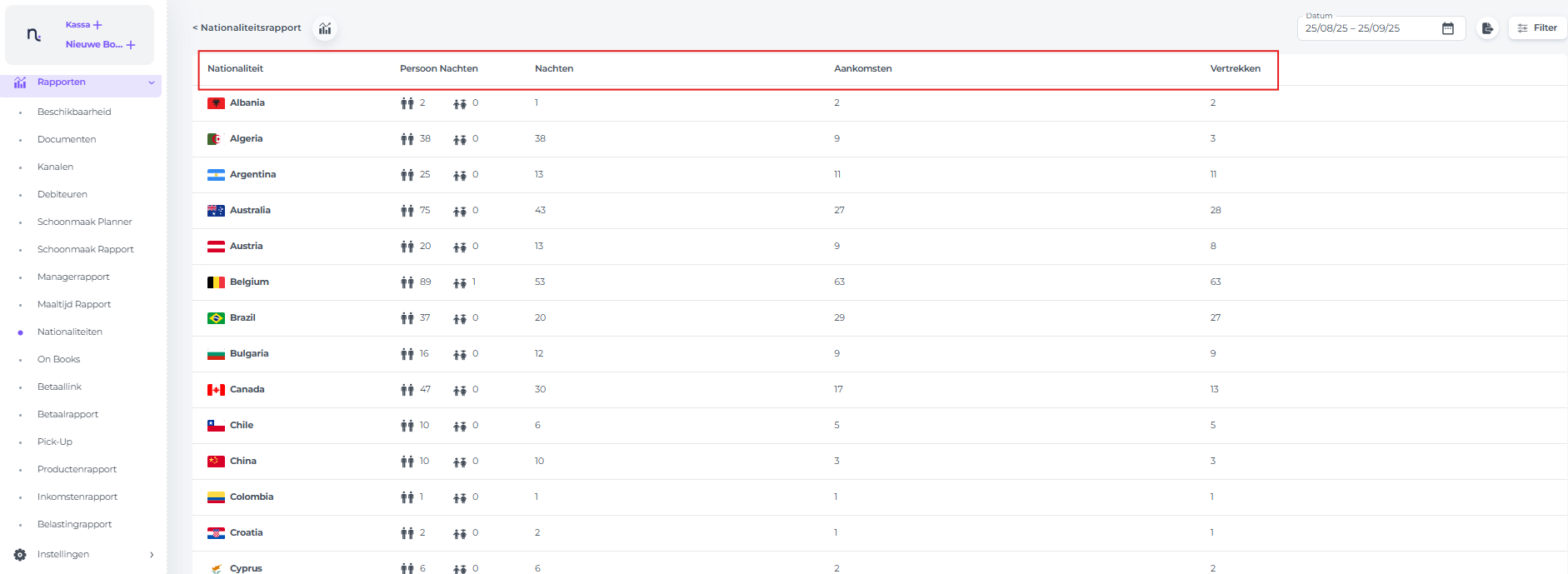Go back via Nationaliteitsrapport breadcrumb
The height and width of the screenshot is (574, 1568).
pyautogui.click(x=247, y=27)
